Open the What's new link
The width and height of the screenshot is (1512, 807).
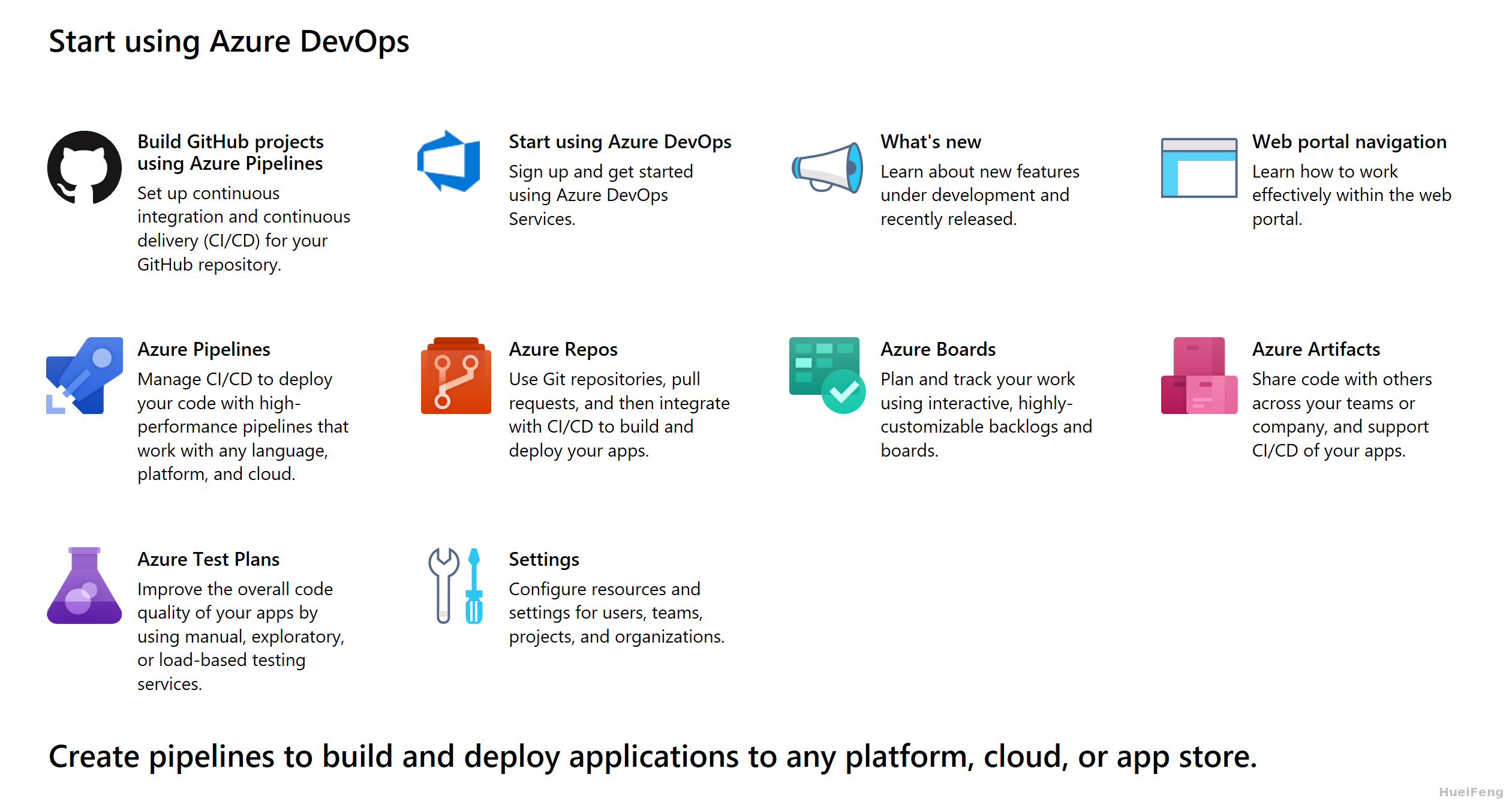pos(931,142)
